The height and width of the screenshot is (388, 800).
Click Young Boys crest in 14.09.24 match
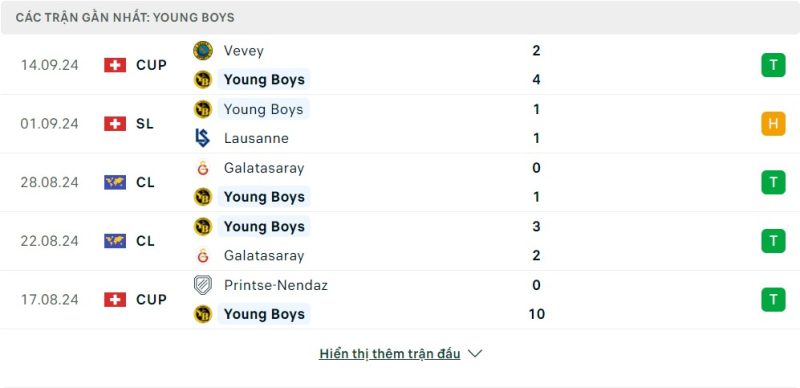tap(203, 80)
